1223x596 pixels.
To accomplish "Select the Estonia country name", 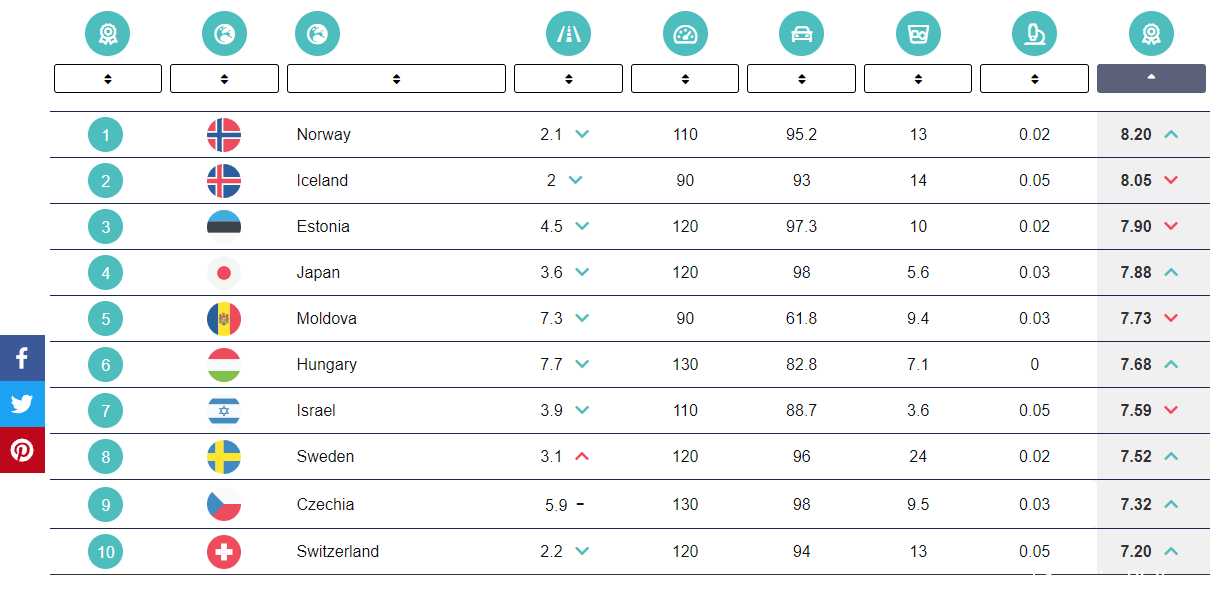I will [x=323, y=227].
